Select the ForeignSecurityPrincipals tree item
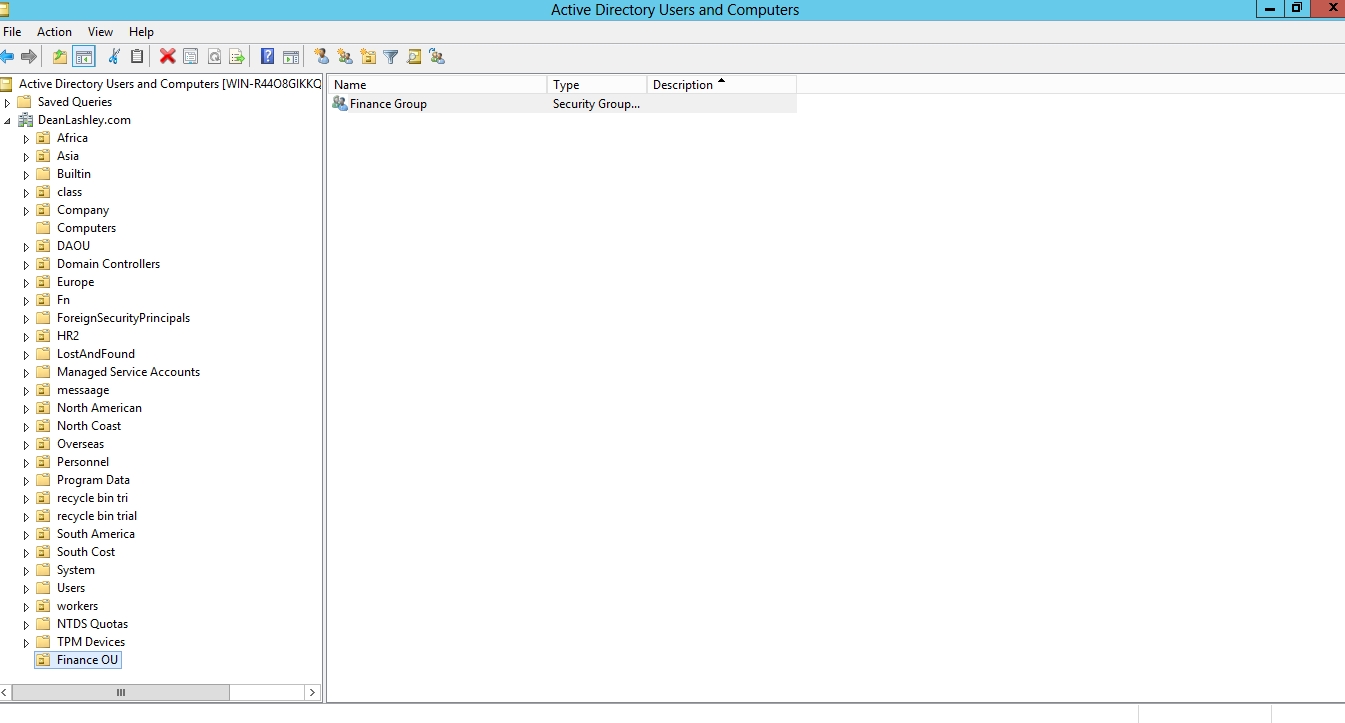 [123, 318]
